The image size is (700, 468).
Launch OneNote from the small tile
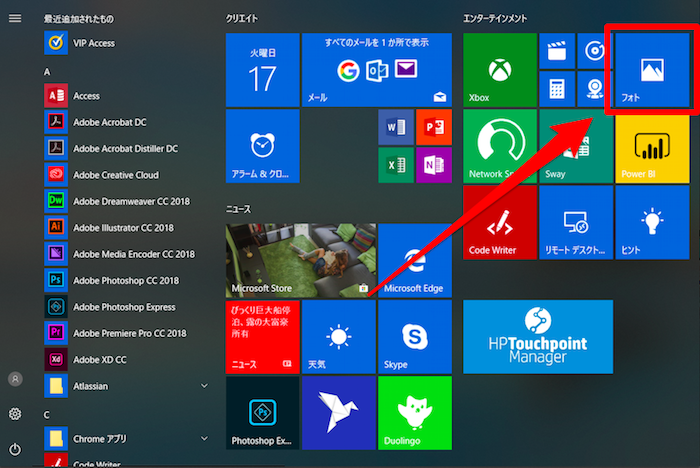(x=434, y=165)
